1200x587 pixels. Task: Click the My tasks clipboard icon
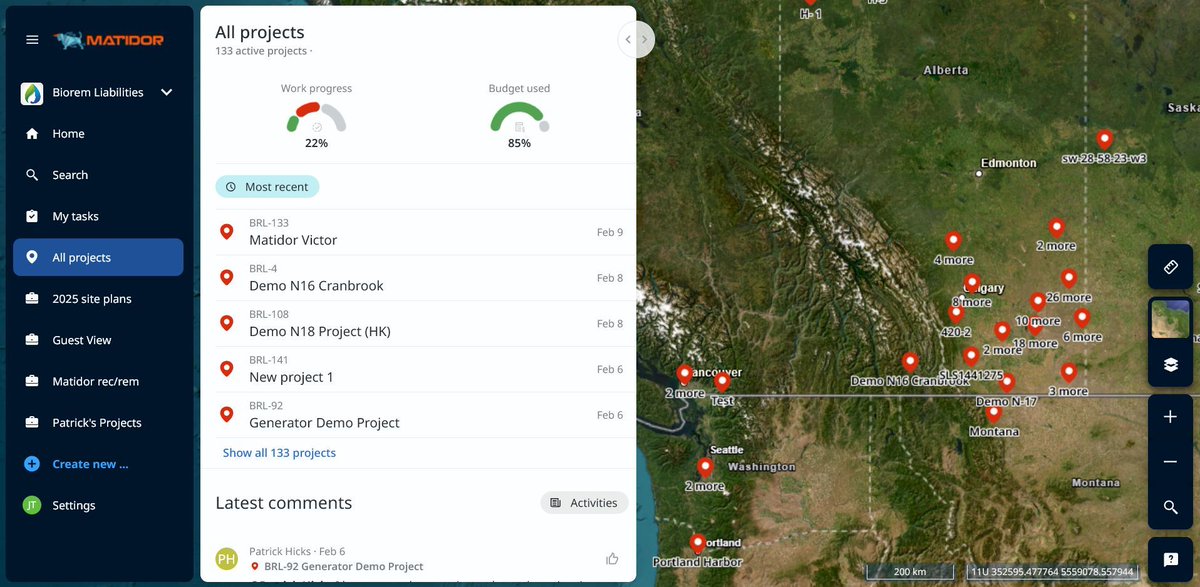pyautogui.click(x=32, y=216)
